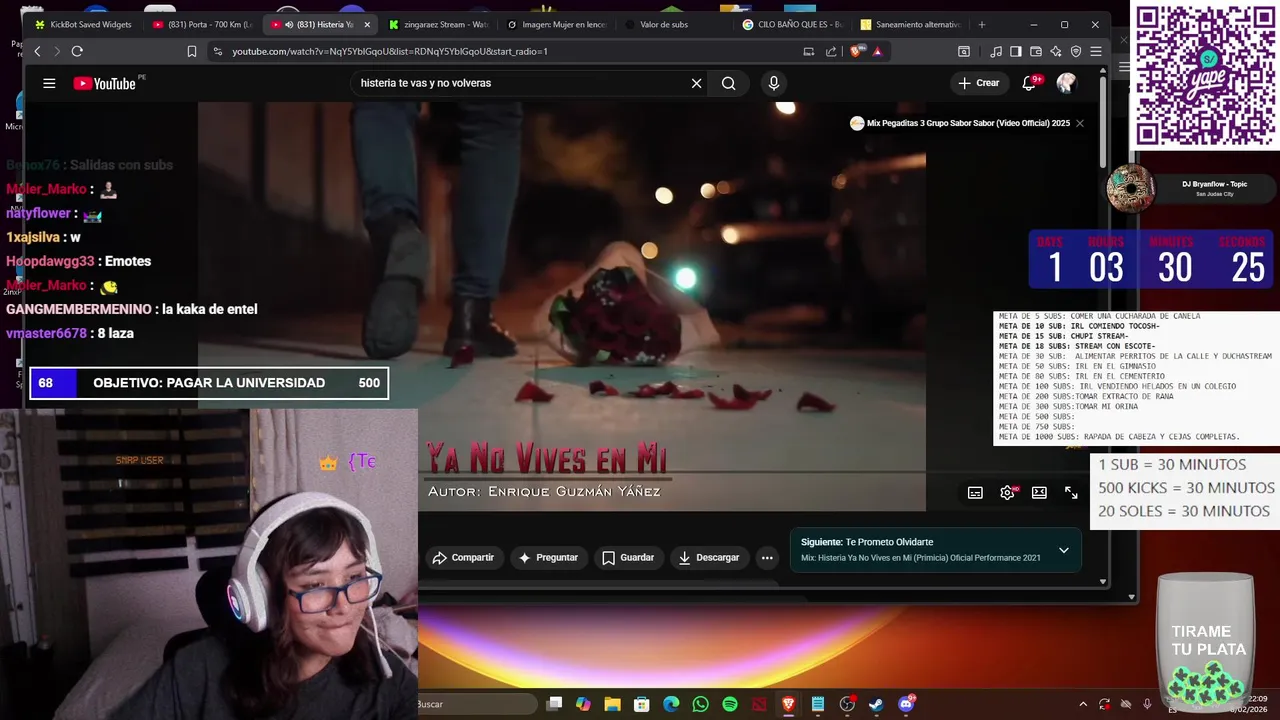Open Task View from the taskbar
The image size is (1280, 720).
[554, 704]
